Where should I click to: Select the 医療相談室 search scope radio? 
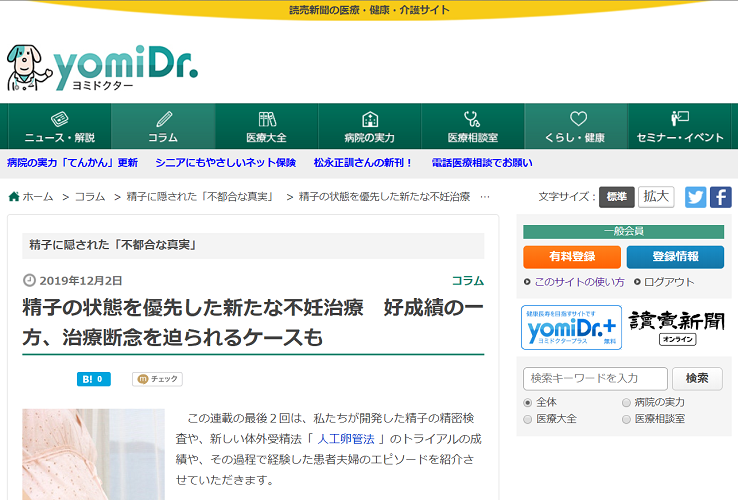626,419
